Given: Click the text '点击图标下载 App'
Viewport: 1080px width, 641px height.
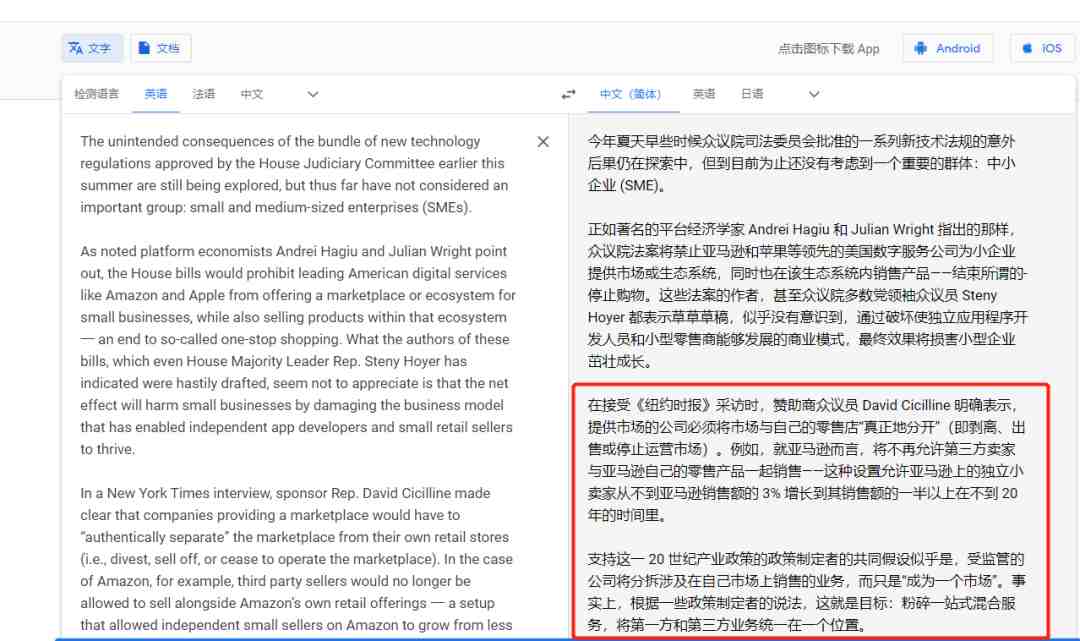Looking at the screenshot, I should [829, 49].
